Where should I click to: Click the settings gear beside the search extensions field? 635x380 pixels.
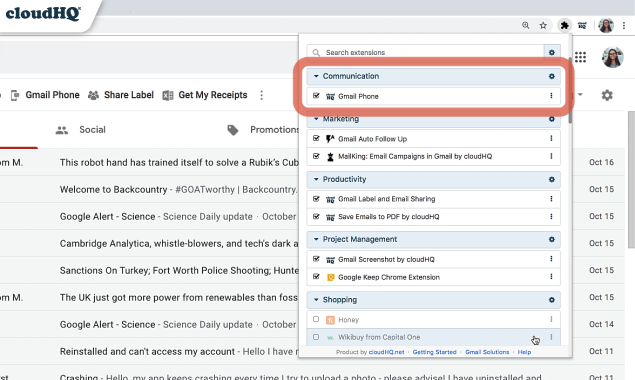(x=552, y=52)
